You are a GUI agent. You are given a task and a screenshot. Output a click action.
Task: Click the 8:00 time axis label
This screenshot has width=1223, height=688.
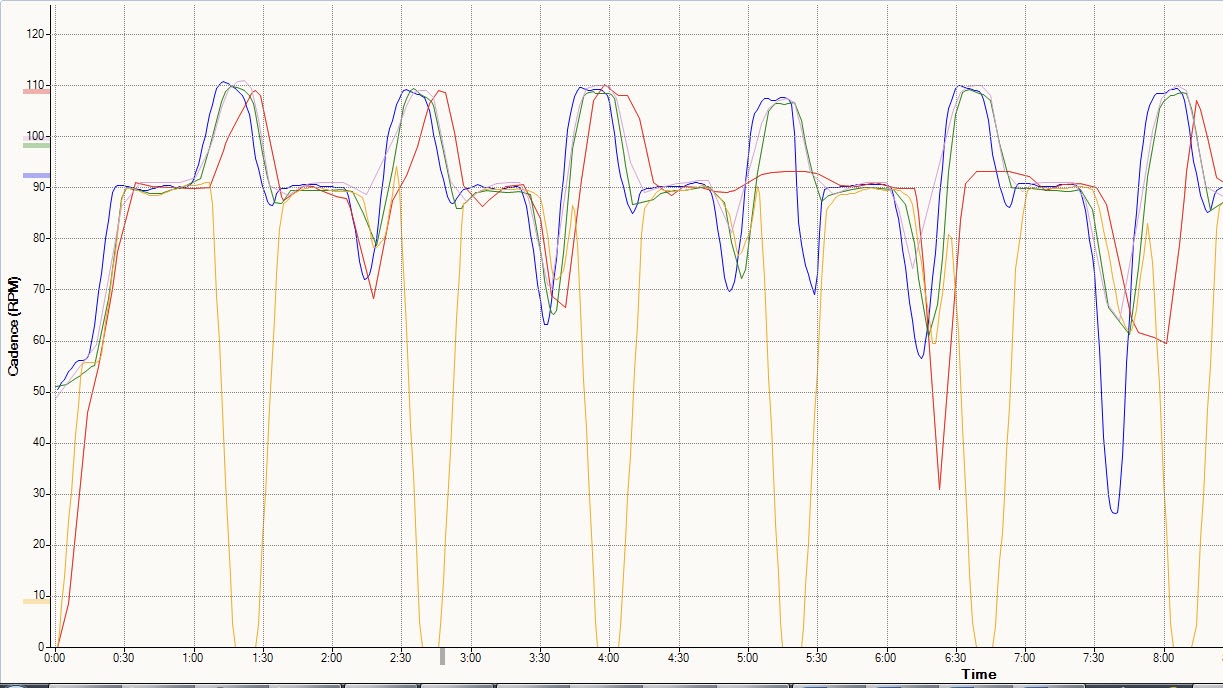click(1163, 659)
